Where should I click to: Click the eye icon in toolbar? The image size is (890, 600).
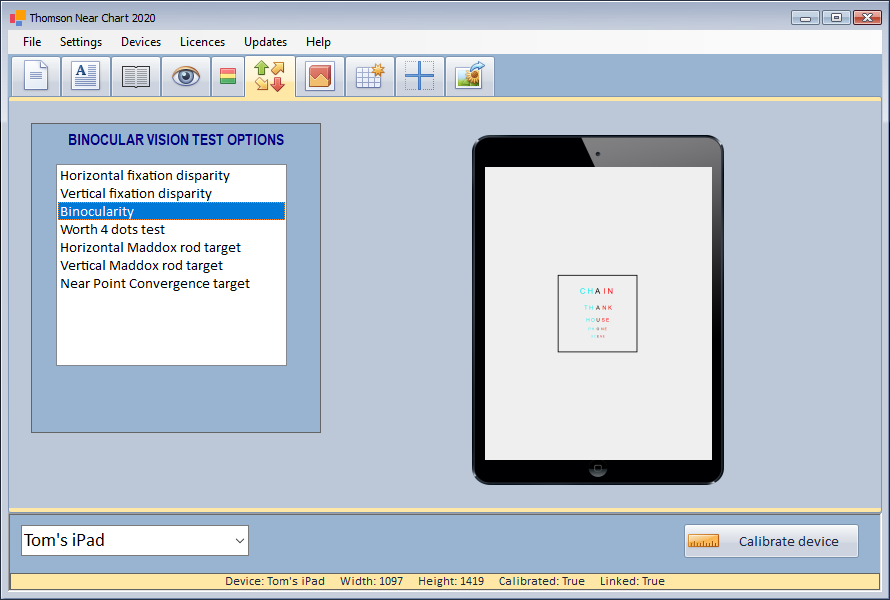point(186,77)
